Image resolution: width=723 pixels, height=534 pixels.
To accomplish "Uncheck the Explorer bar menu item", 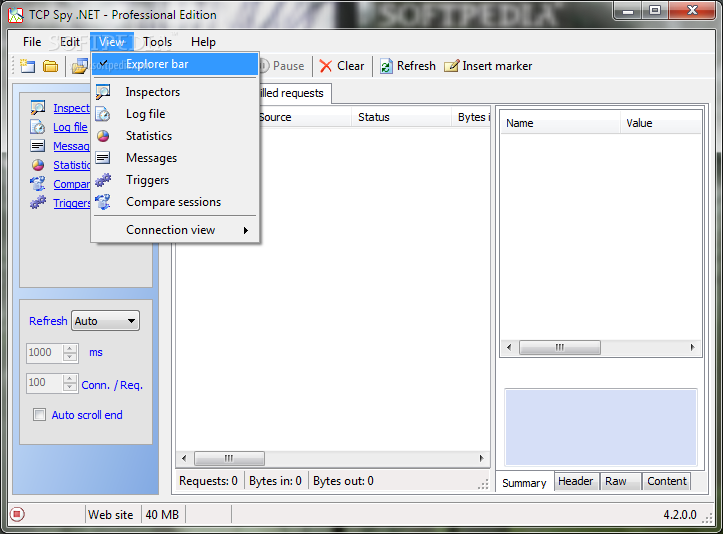I will (175, 64).
